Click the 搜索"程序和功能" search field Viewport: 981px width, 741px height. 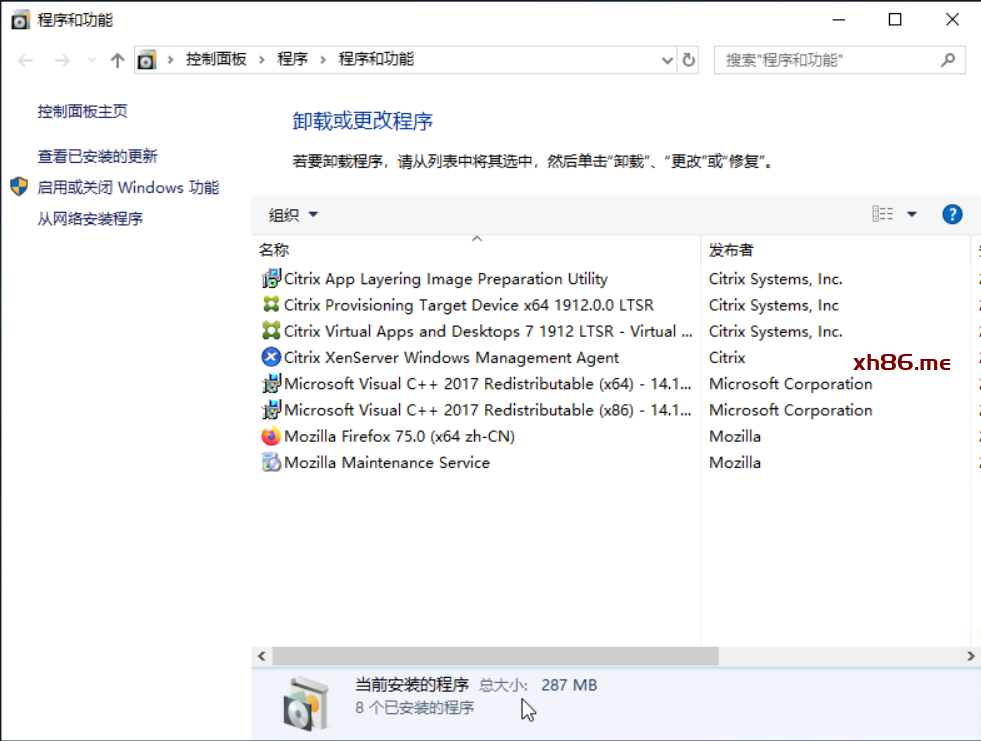(825, 60)
